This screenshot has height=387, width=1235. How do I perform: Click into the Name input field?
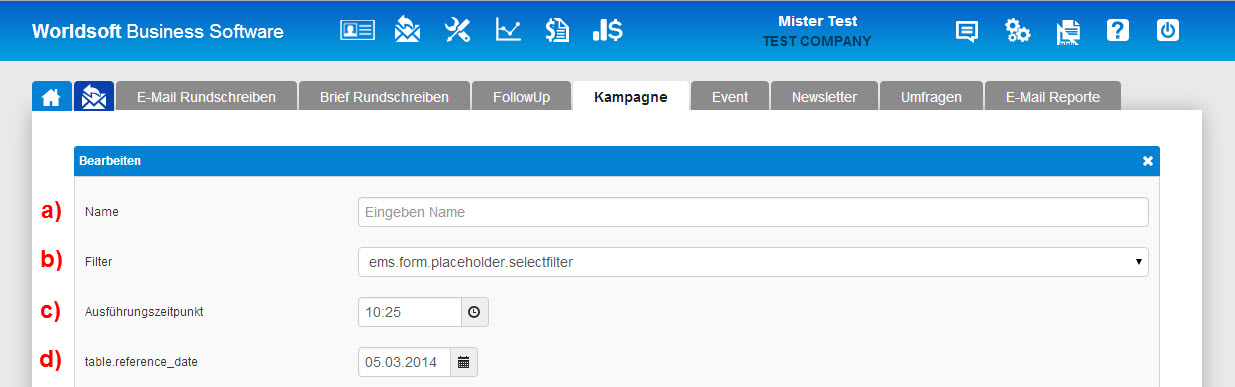(x=753, y=212)
